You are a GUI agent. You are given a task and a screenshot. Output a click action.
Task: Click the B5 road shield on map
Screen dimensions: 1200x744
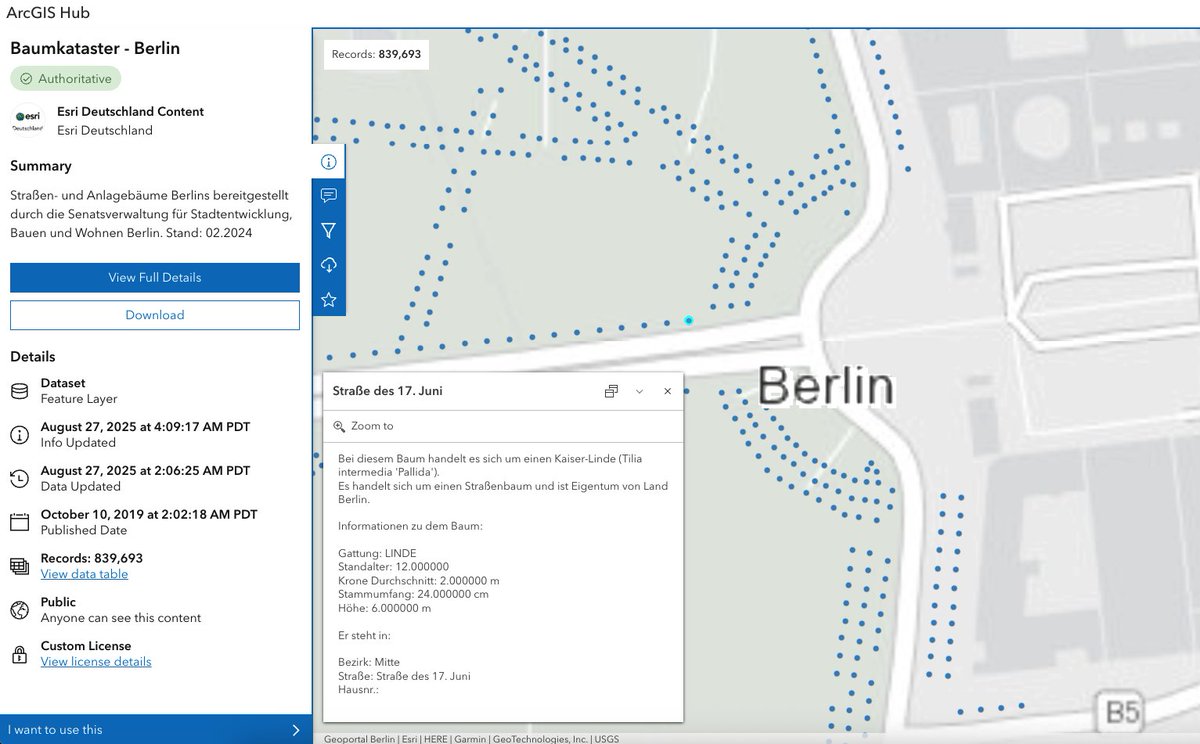tap(1122, 712)
